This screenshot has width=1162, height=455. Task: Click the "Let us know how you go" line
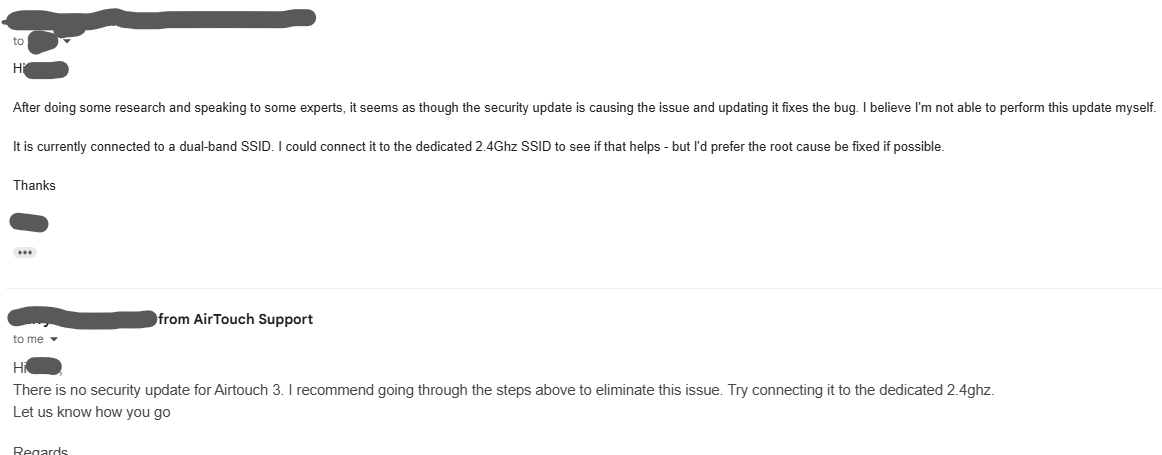92,411
